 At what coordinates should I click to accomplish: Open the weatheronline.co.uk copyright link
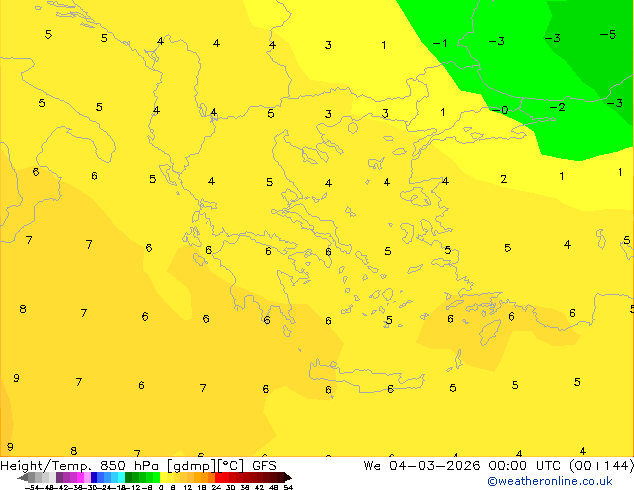(549, 481)
